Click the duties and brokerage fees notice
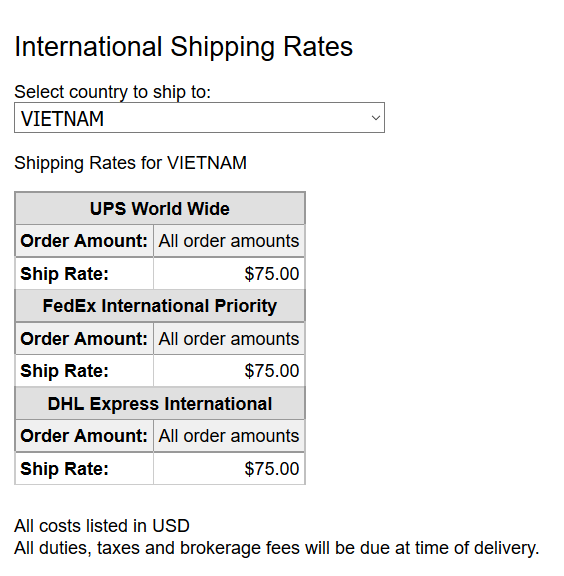The width and height of the screenshot is (564, 576). pos(277,548)
